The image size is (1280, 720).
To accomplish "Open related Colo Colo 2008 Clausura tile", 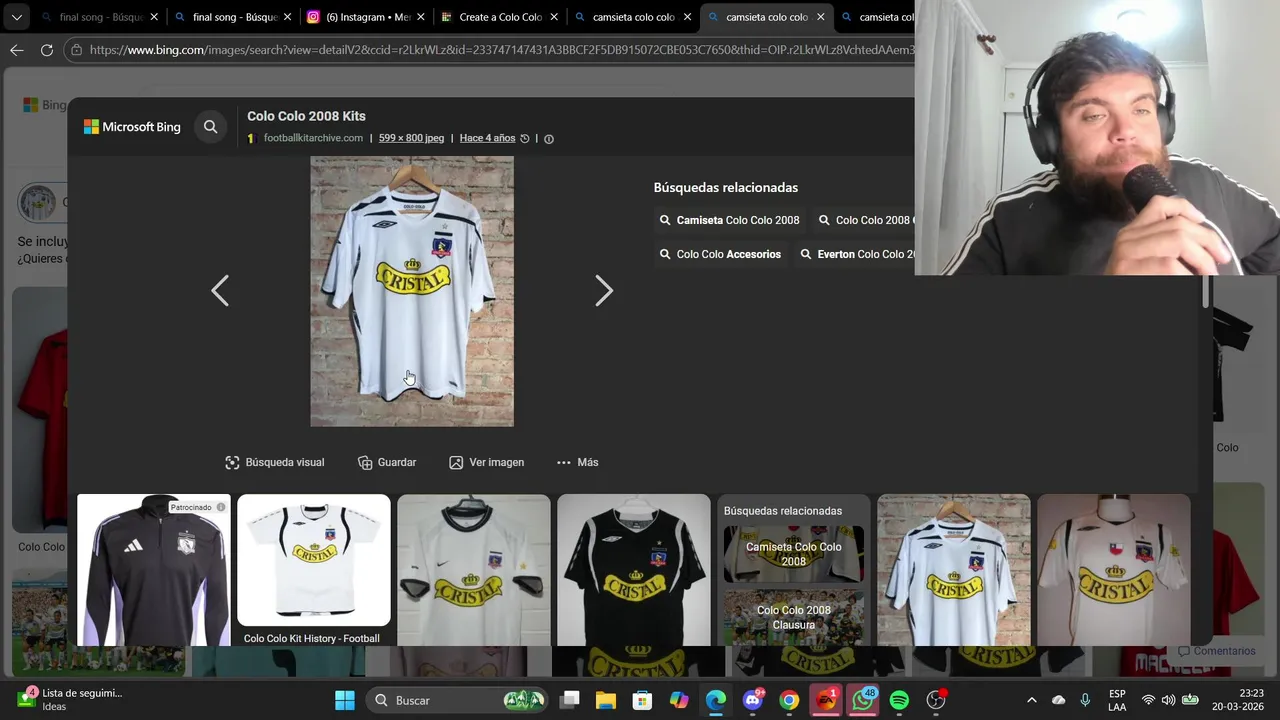I will tap(794, 617).
